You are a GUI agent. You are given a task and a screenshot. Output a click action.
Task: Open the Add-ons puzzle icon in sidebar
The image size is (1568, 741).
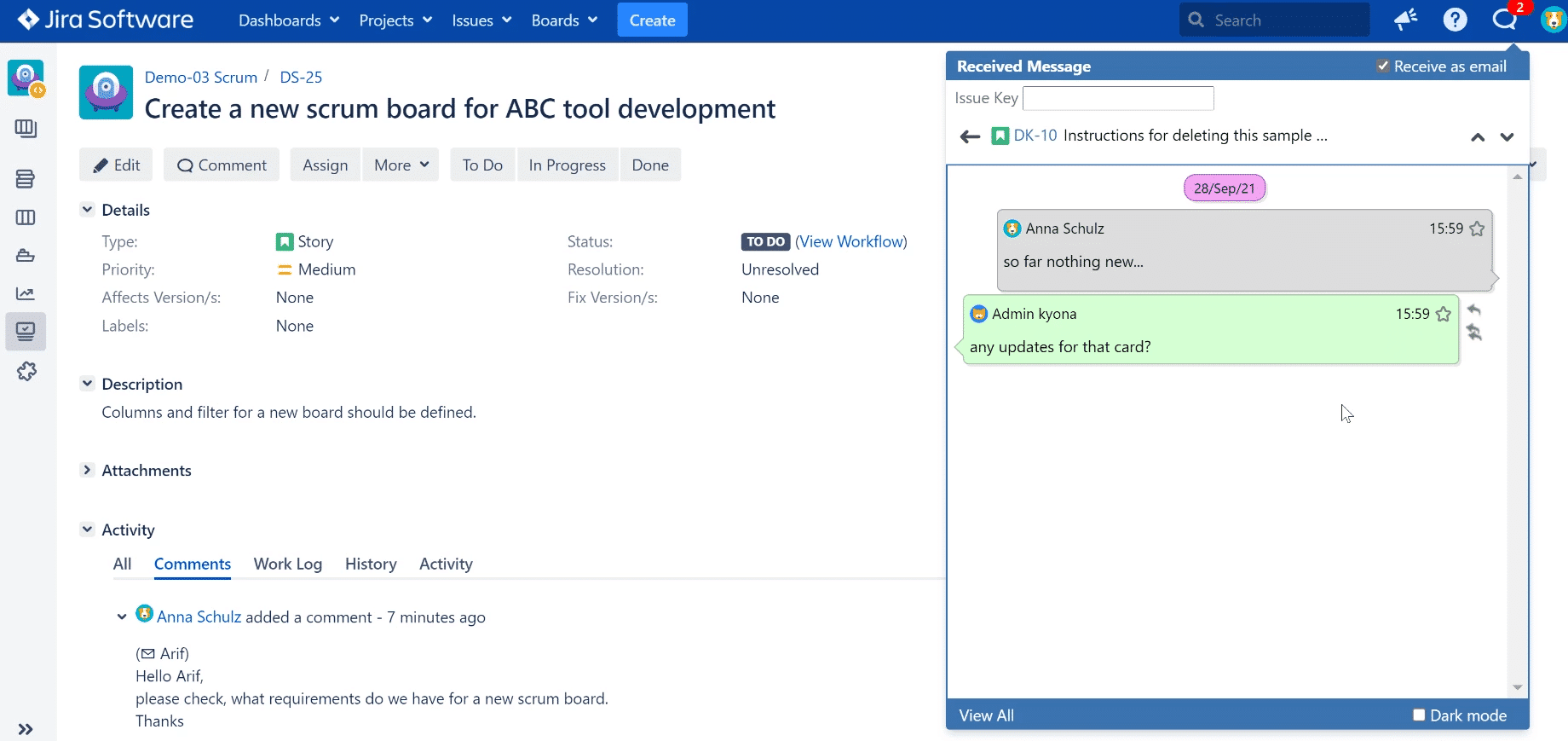[26, 371]
